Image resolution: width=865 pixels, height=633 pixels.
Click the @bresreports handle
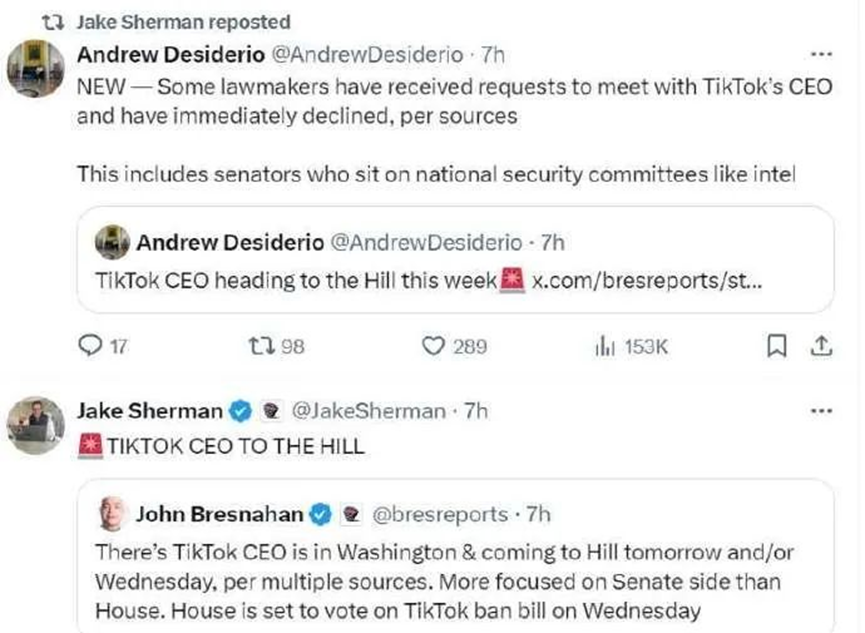pos(440,515)
